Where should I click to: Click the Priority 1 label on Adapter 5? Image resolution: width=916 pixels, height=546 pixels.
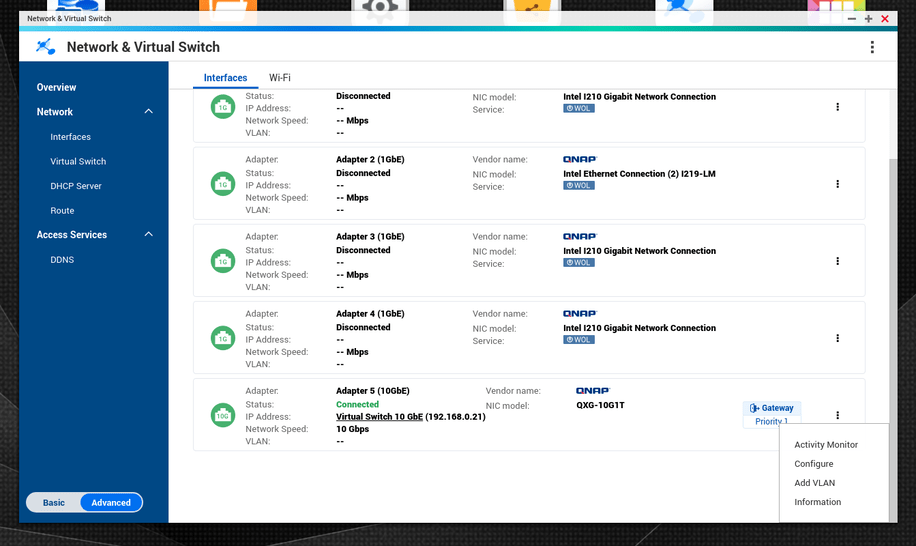(x=771, y=421)
